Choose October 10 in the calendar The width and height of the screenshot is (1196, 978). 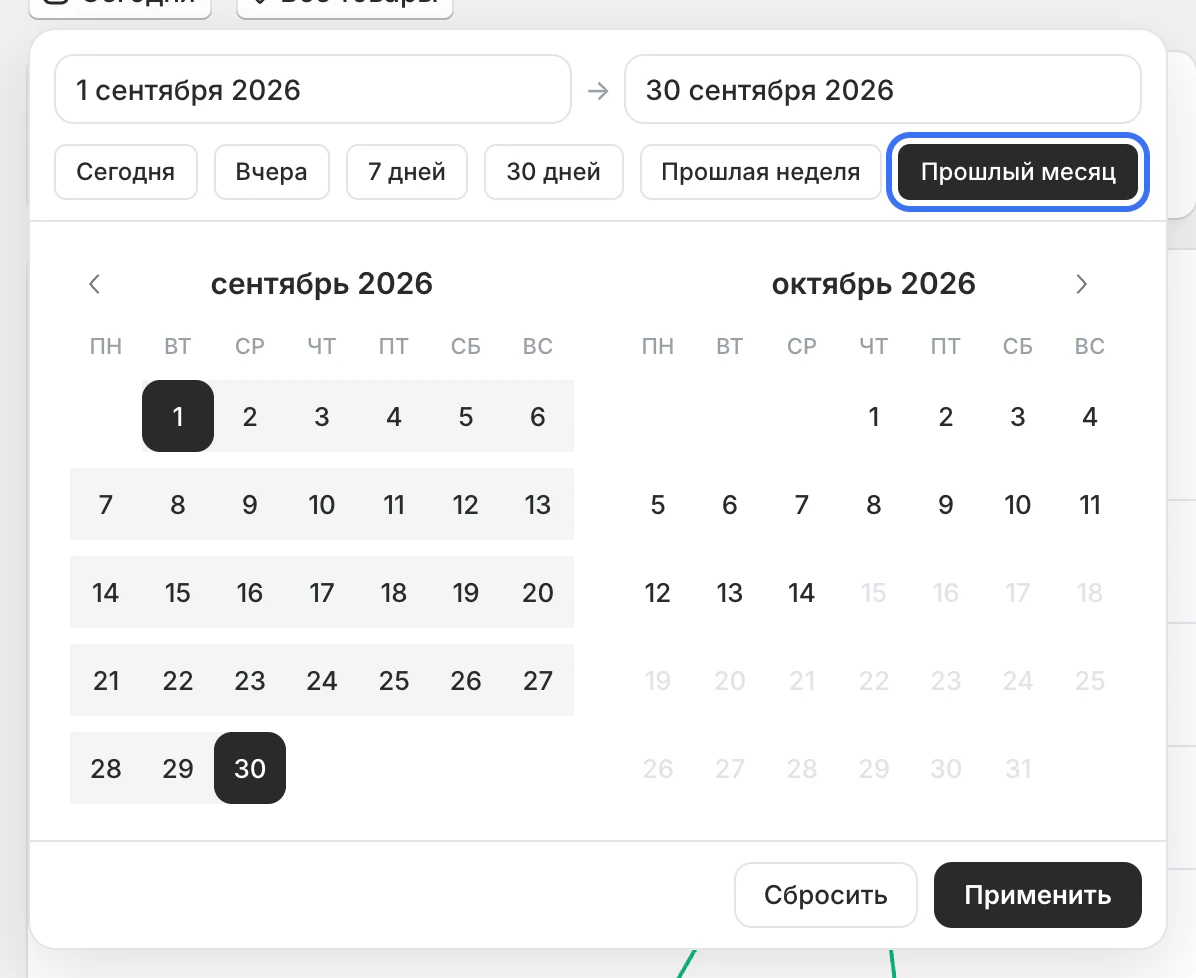click(1018, 505)
